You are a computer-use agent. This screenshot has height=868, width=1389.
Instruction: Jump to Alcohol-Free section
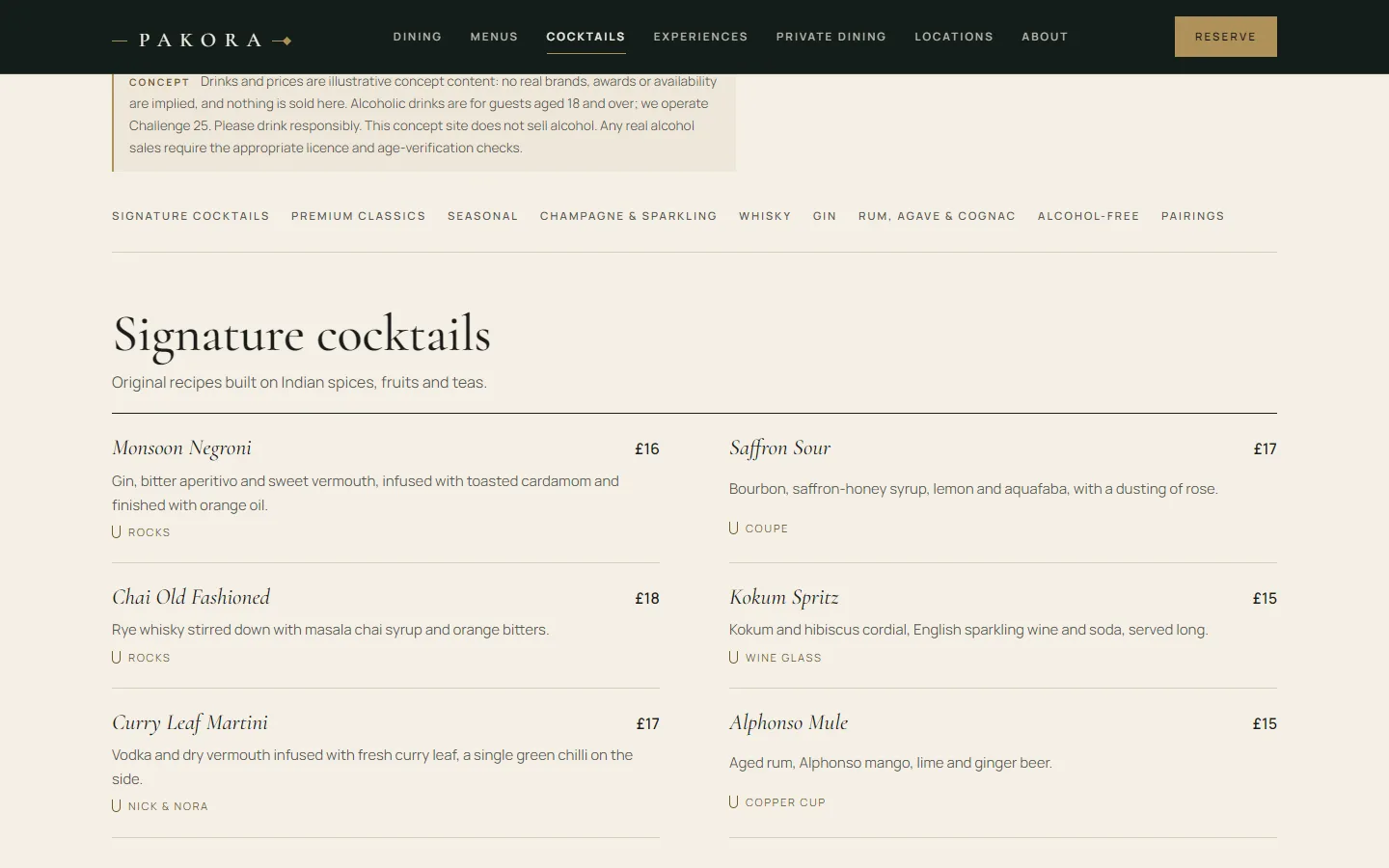pos(1088,216)
